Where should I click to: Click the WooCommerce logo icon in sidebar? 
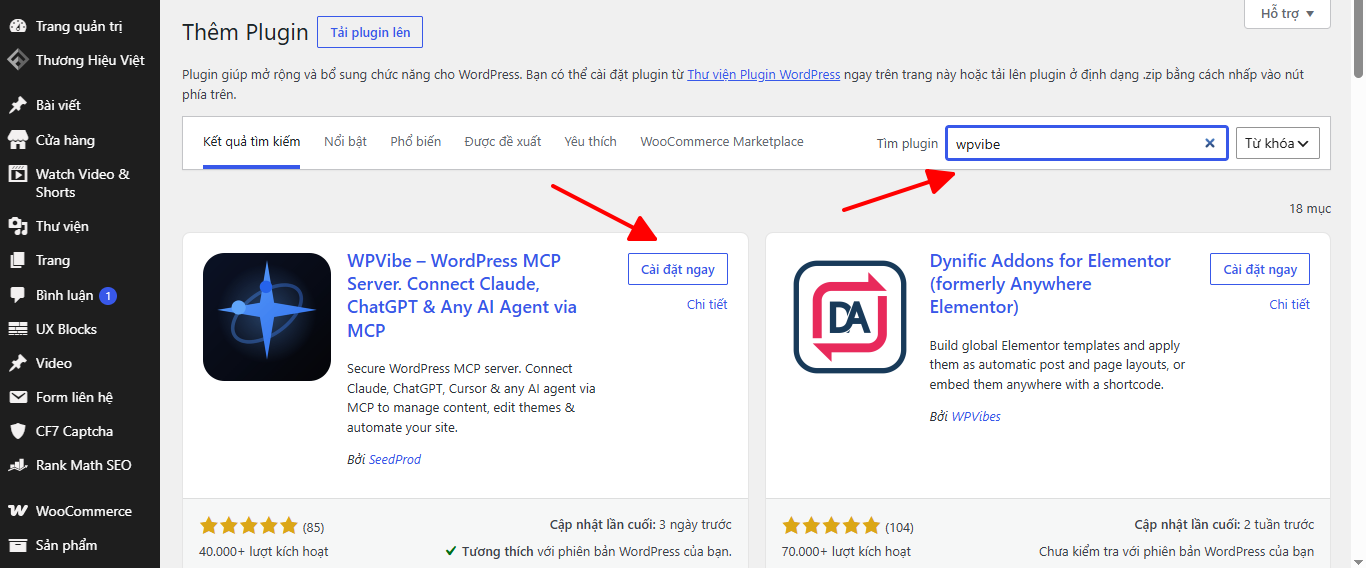pyautogui.click(x=17, y=511)
